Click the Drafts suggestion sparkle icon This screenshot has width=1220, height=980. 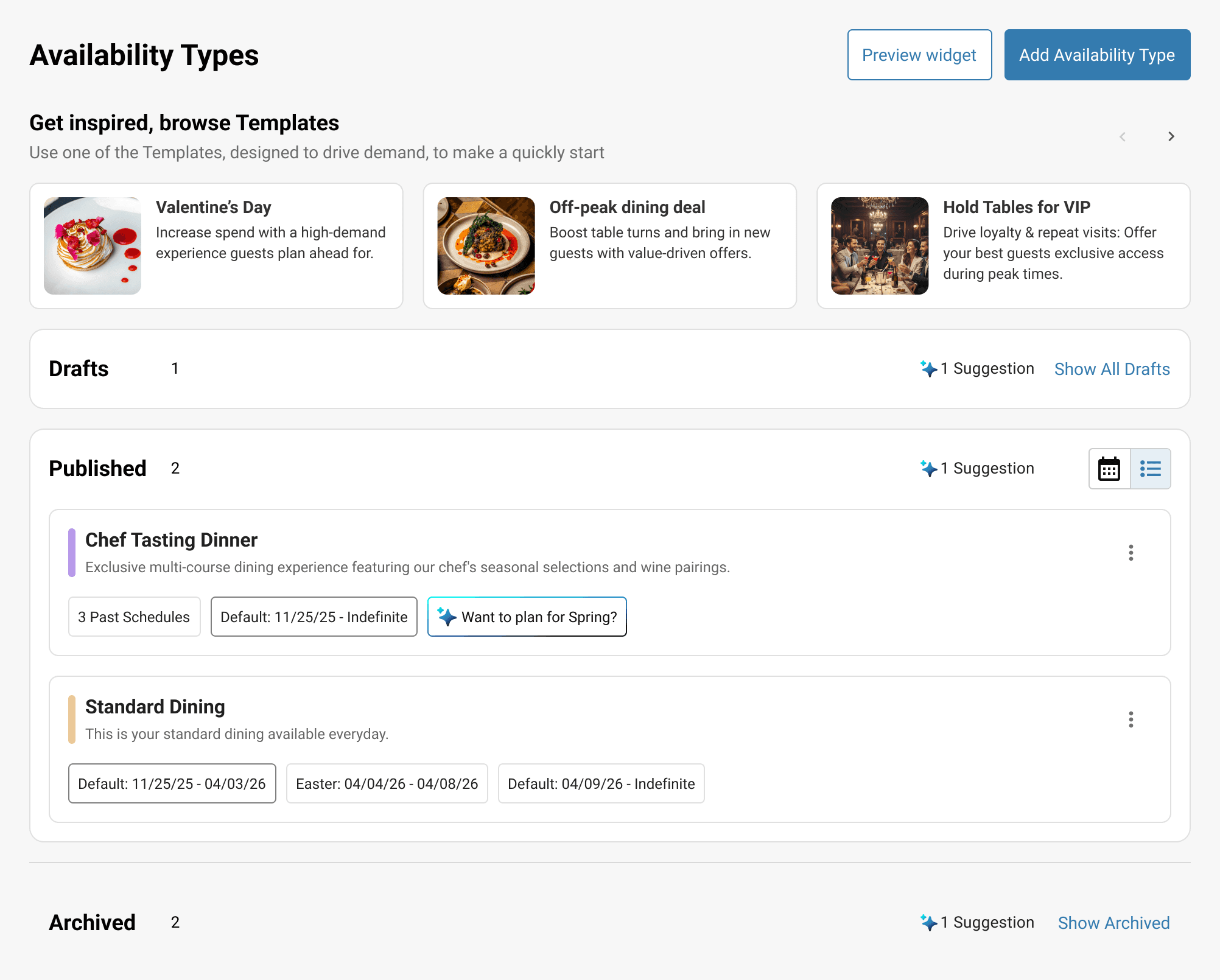[x=928, y=368]
